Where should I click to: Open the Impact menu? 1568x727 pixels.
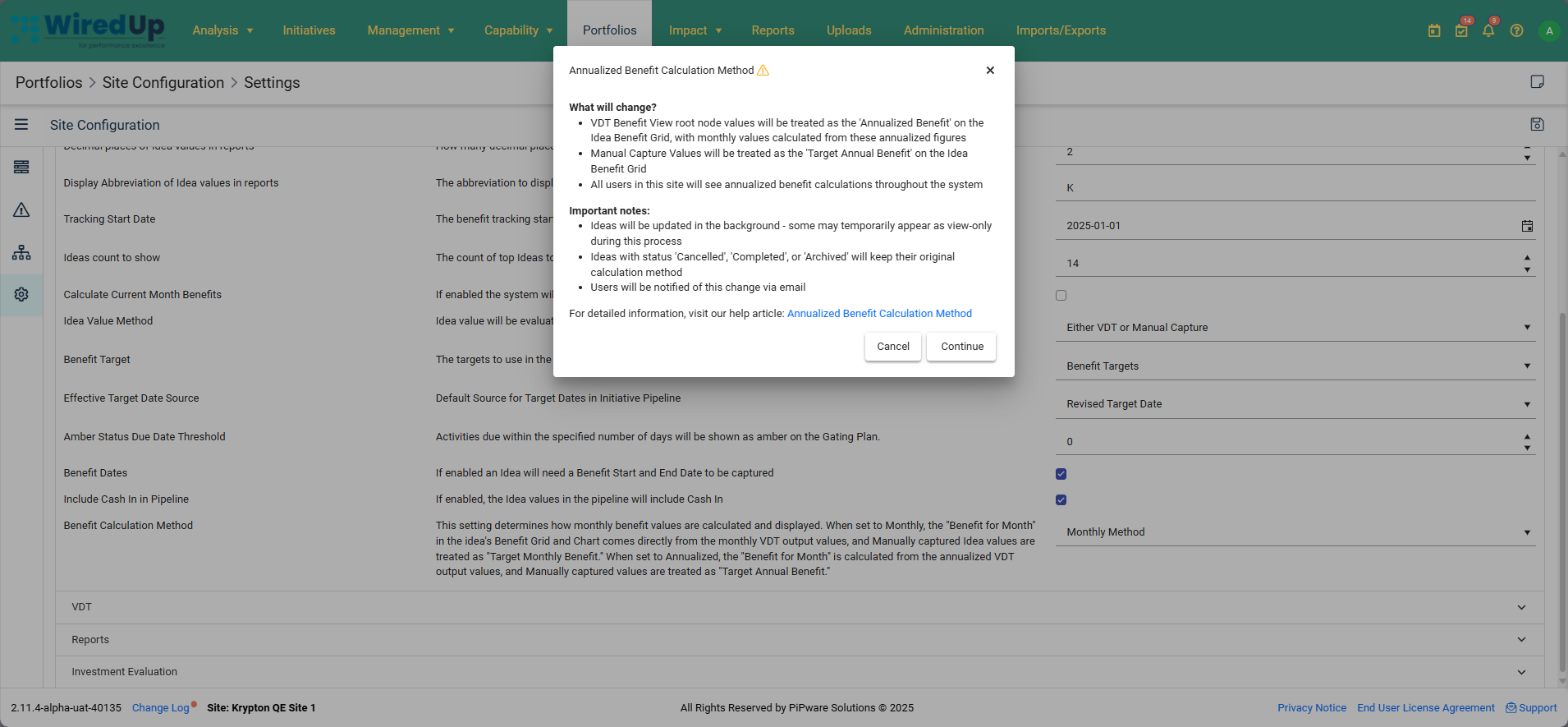[695, 30]
